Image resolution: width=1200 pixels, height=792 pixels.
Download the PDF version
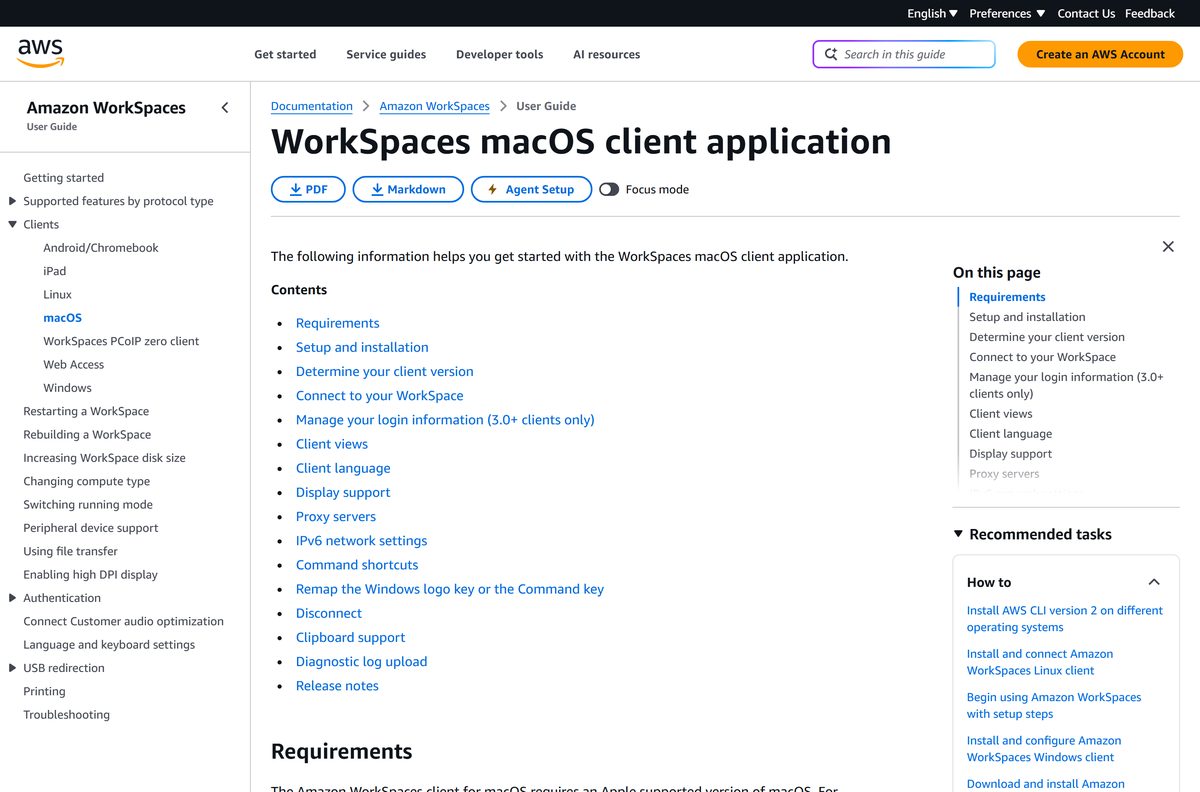[x=308, y=189]
